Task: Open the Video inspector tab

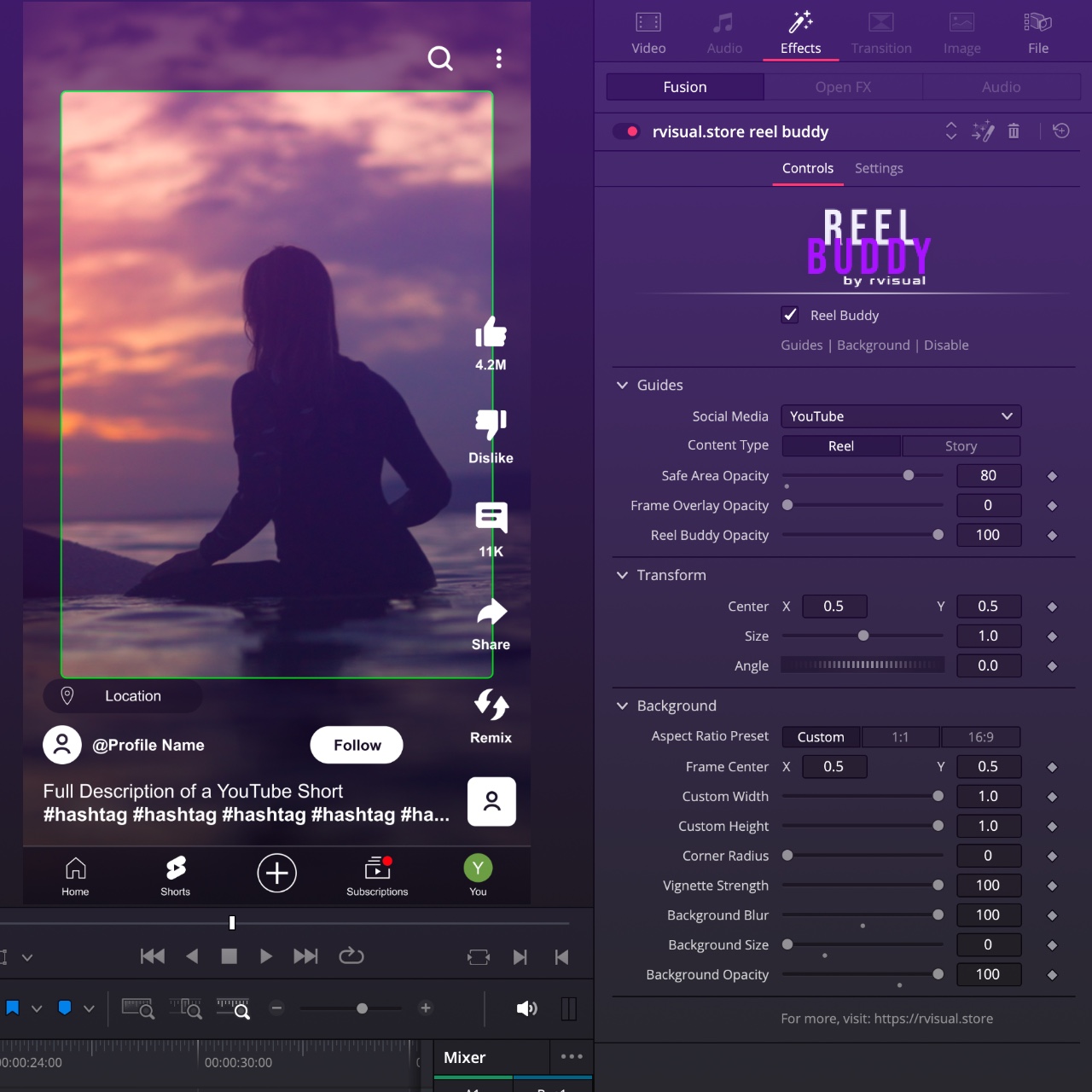Action: (648, 34)
